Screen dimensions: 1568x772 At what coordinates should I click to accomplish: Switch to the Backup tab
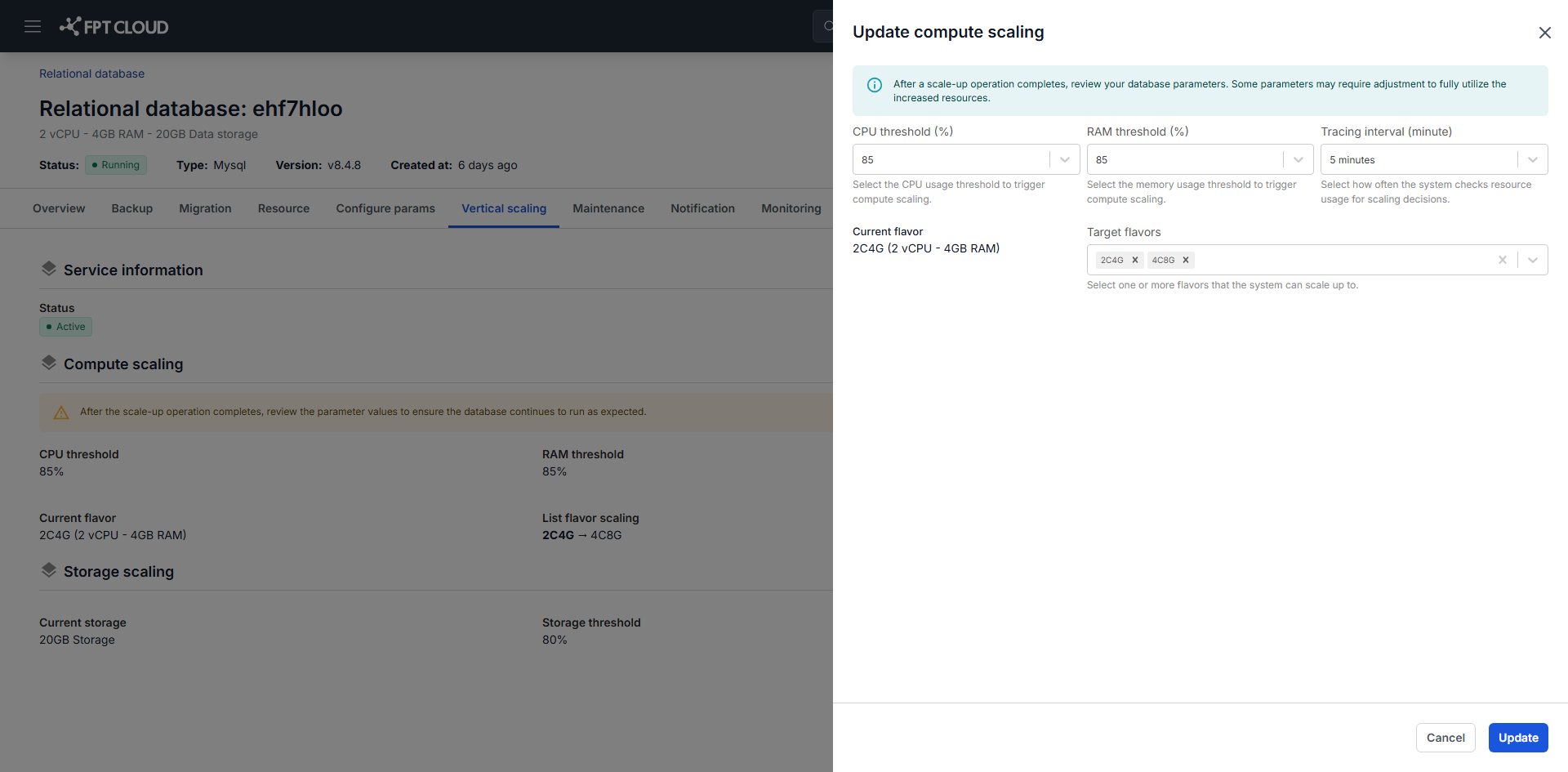click(132, 208)
